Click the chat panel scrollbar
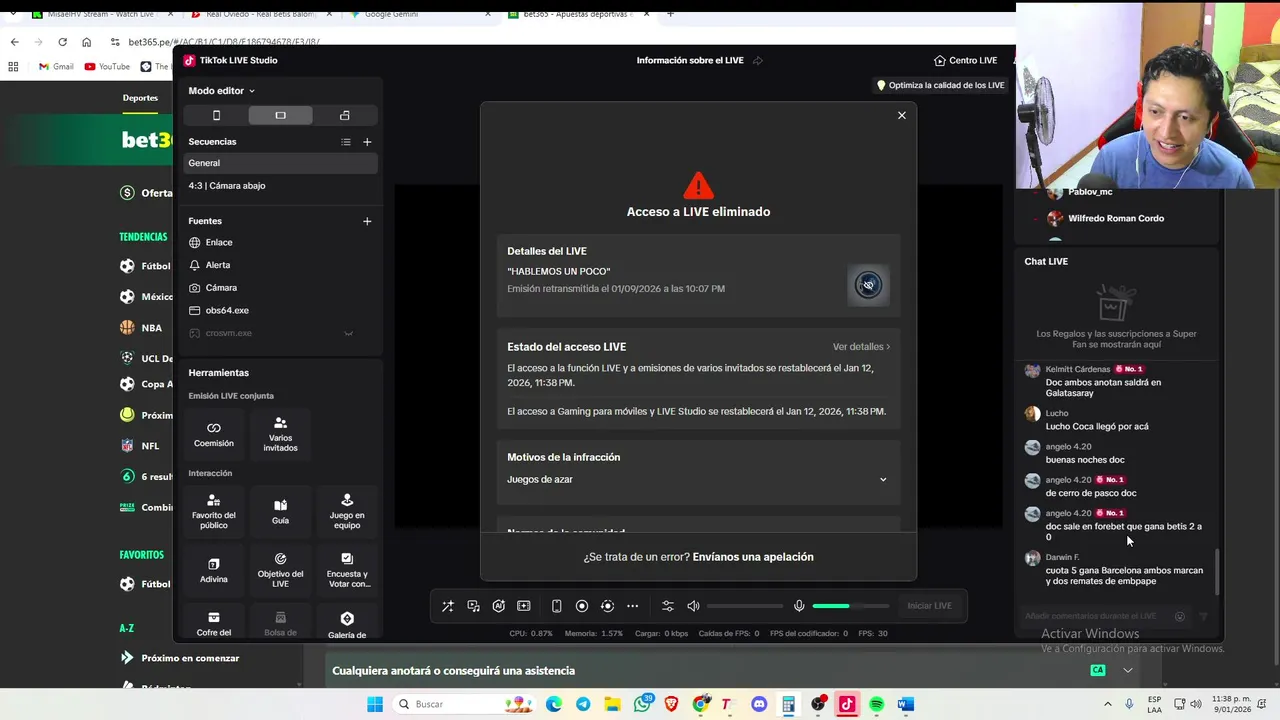 point(1217,571)
